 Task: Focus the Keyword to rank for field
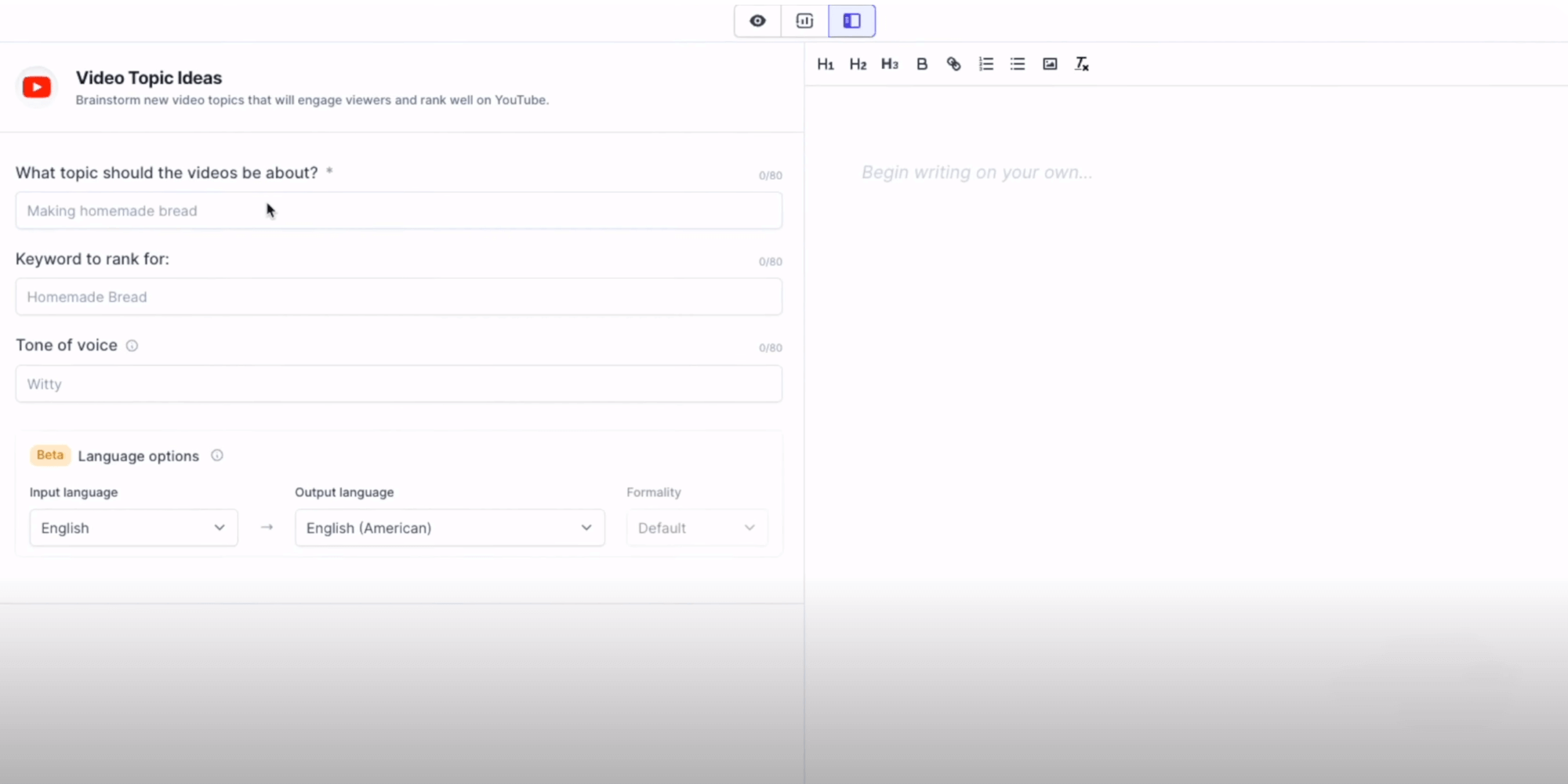[399, 297]
